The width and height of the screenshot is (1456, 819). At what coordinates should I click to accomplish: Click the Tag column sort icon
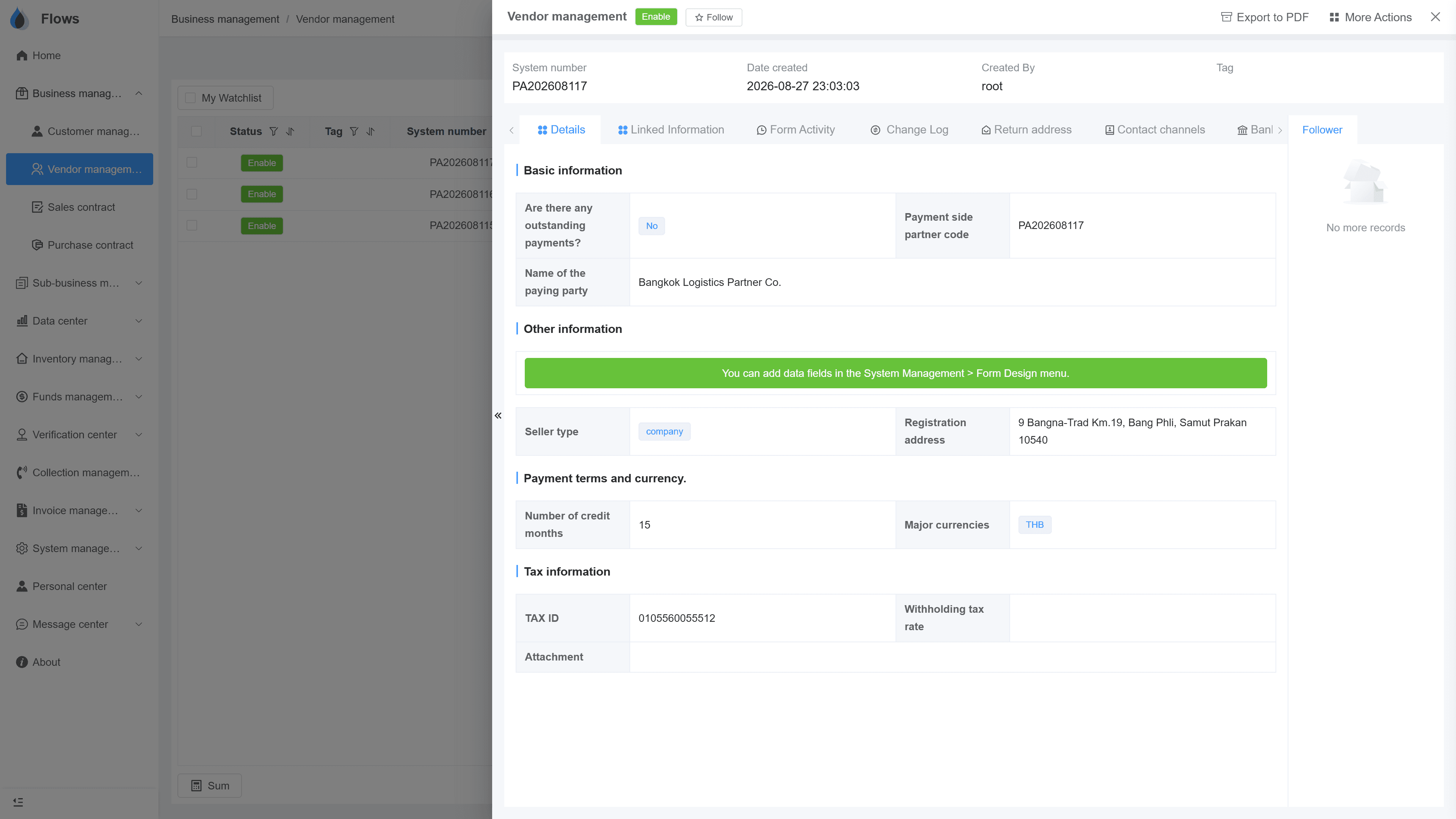tap(370, 131)
